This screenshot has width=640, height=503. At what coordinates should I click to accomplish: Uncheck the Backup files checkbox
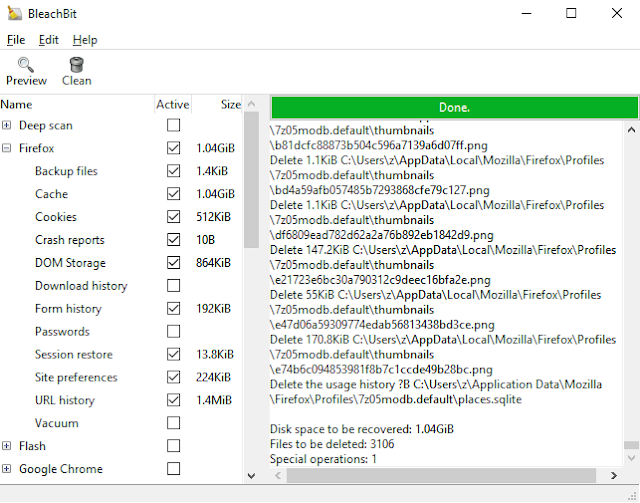click(173, 171)
